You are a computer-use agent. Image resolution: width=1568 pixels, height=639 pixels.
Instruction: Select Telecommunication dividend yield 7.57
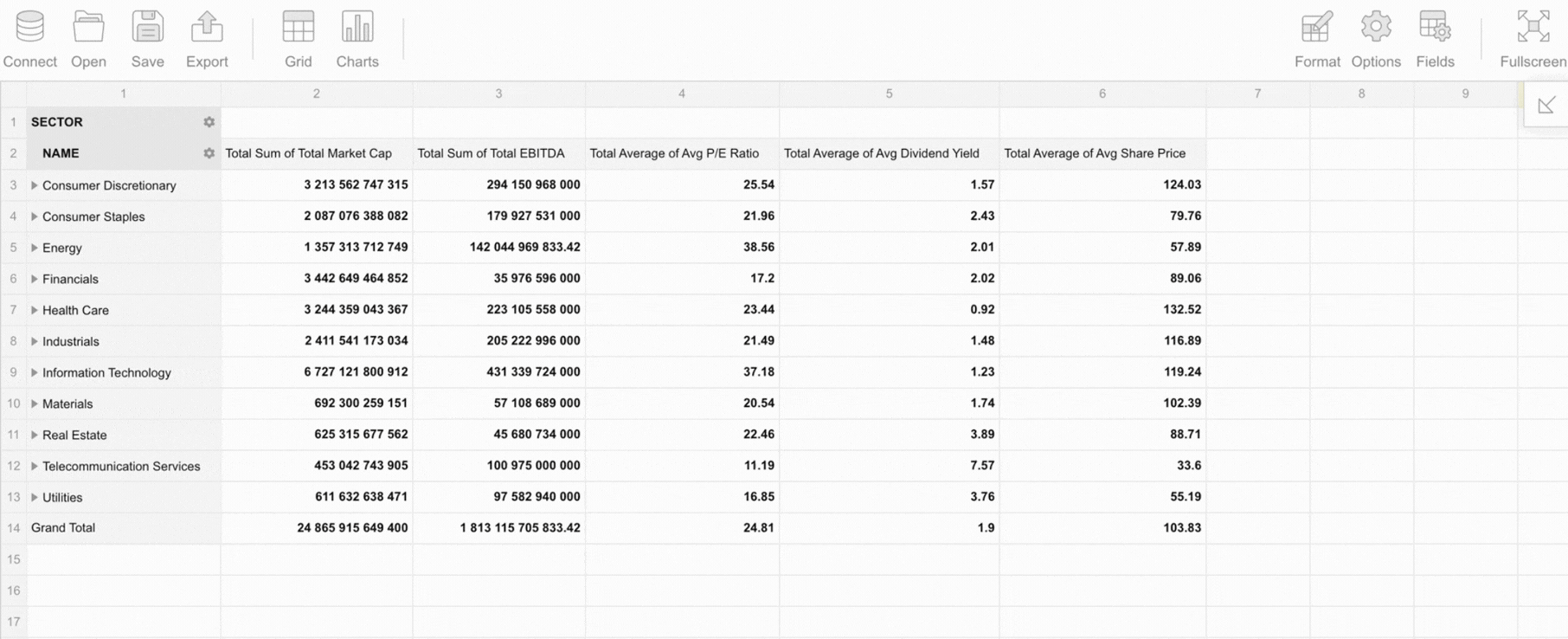[889, 465]
